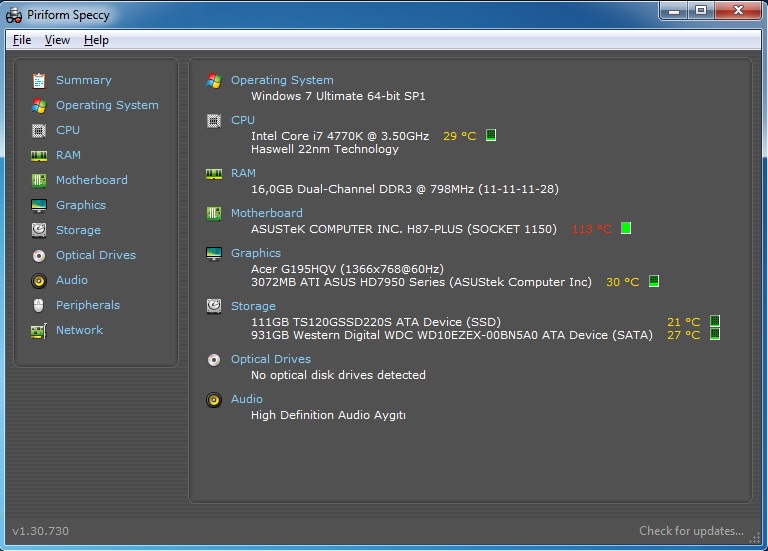Select Summary in the sidebar

pyautogui.click(x=83, y=80)
